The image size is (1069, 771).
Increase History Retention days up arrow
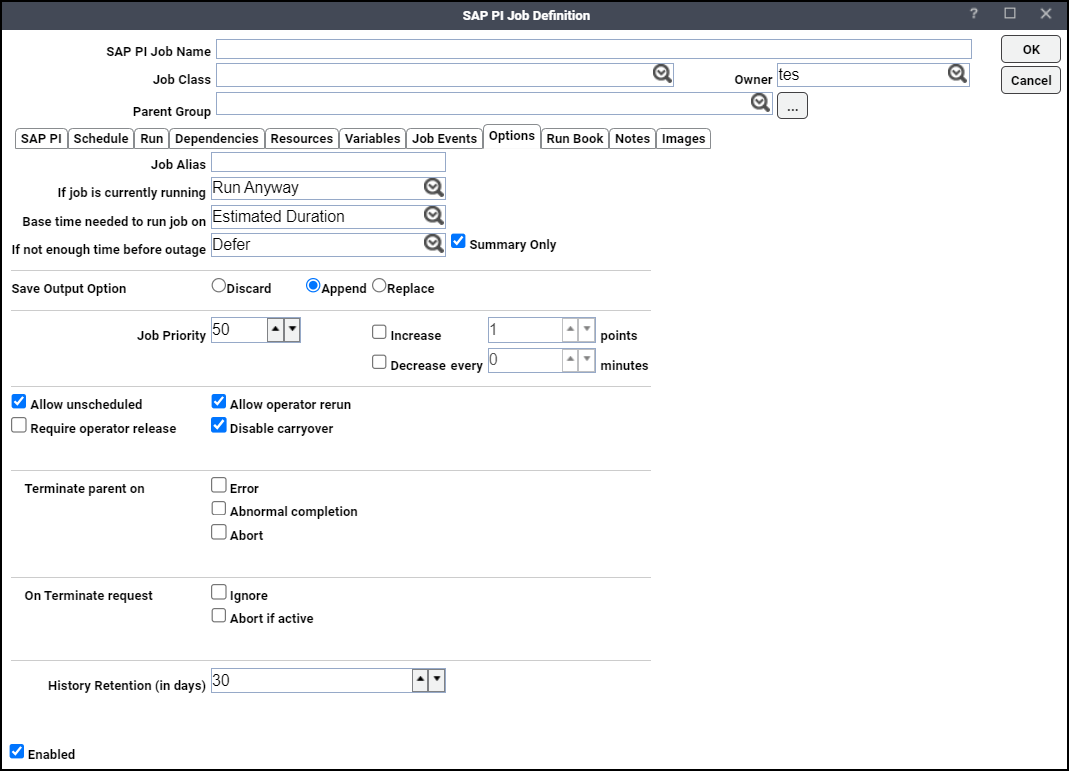click(421, 680)
